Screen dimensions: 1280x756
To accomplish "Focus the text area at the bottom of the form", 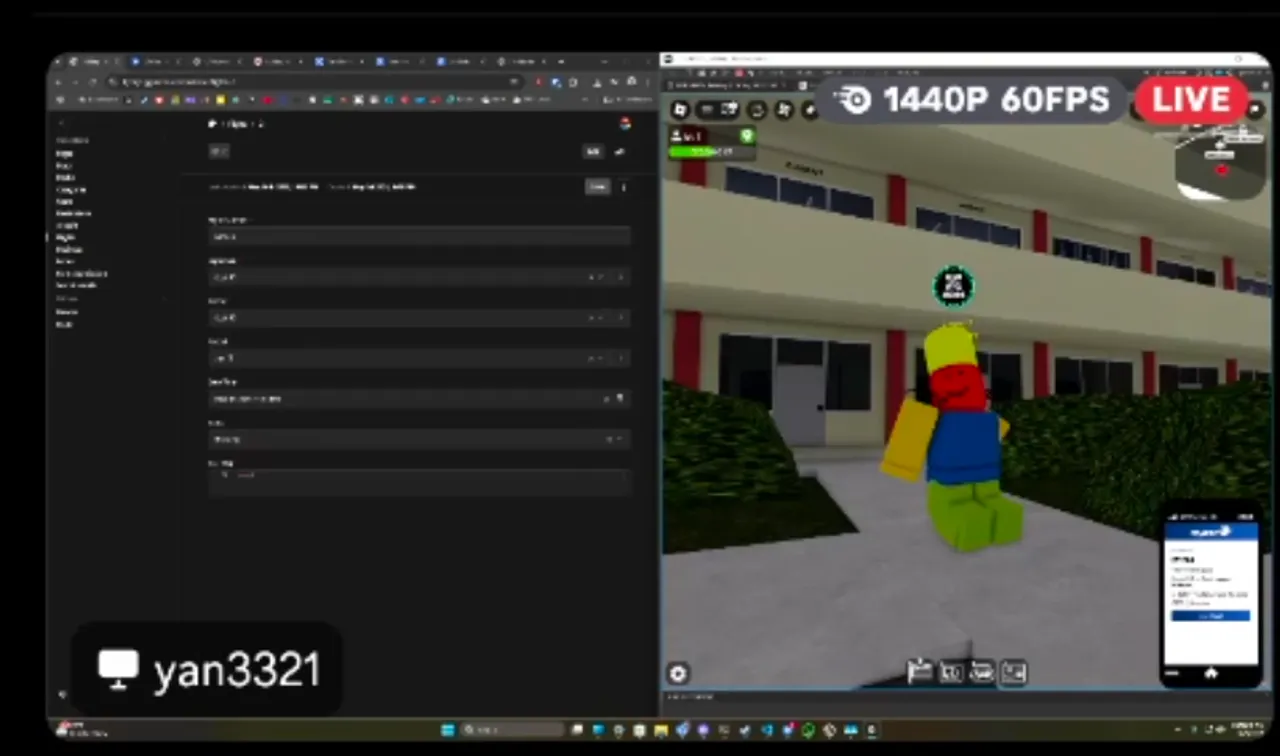I will (x=419, y=482).
